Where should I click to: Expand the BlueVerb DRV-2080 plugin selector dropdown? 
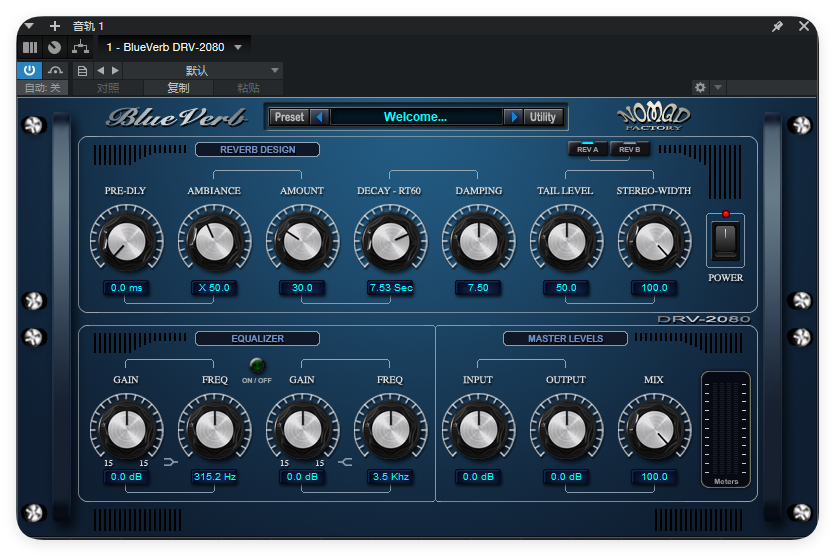238,47
